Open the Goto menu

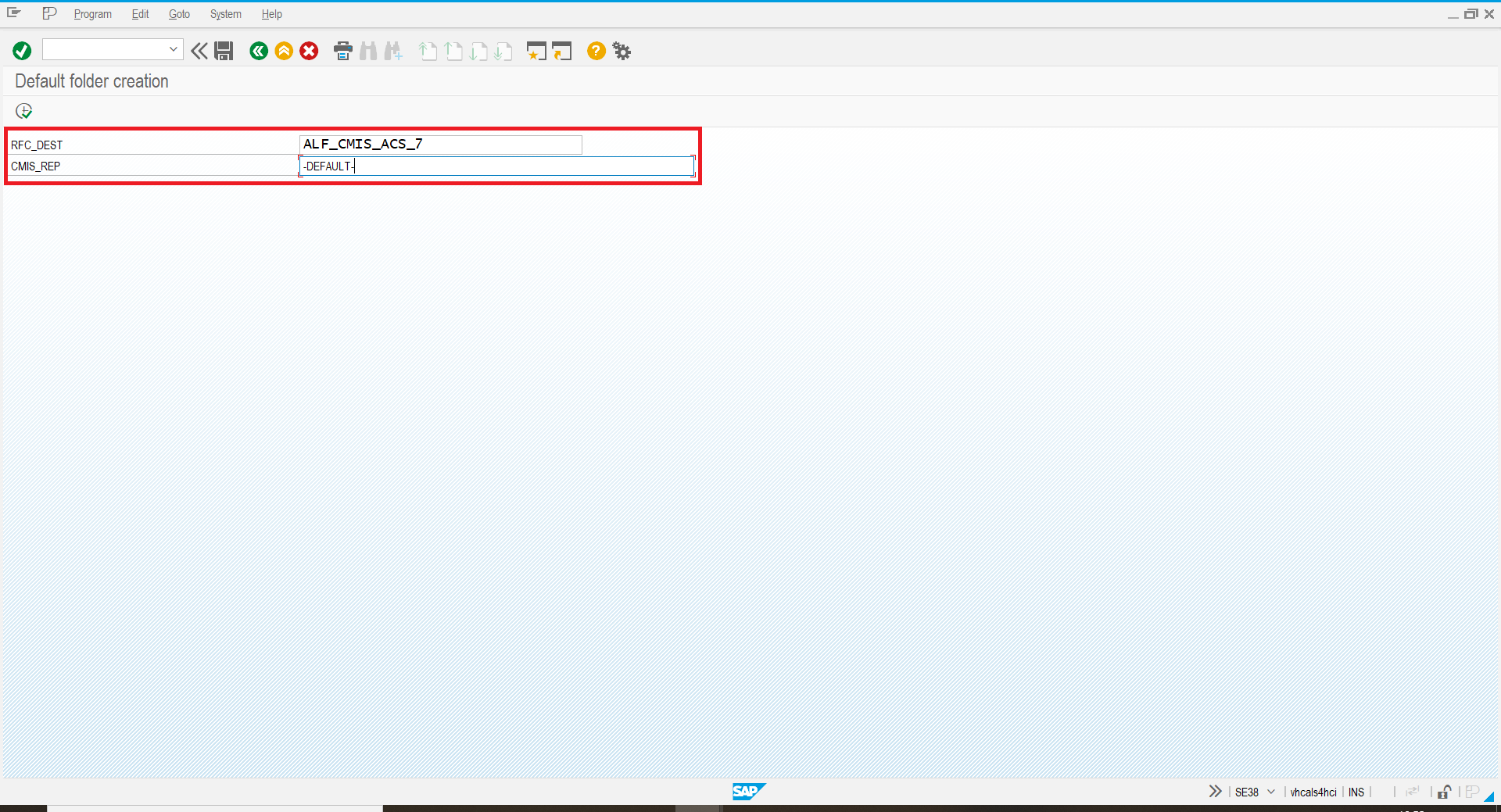click(x=179, y=14)
